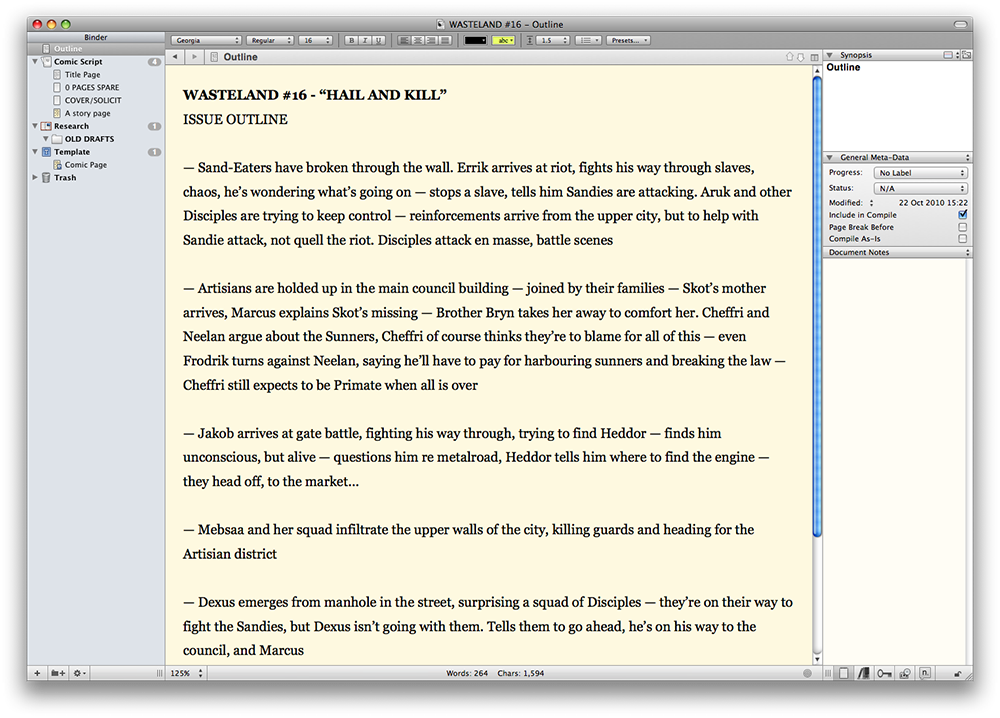Viewport: 1000px width, 718px height.
Task: Justify text using the alignment button
Action: click(444, 41)
